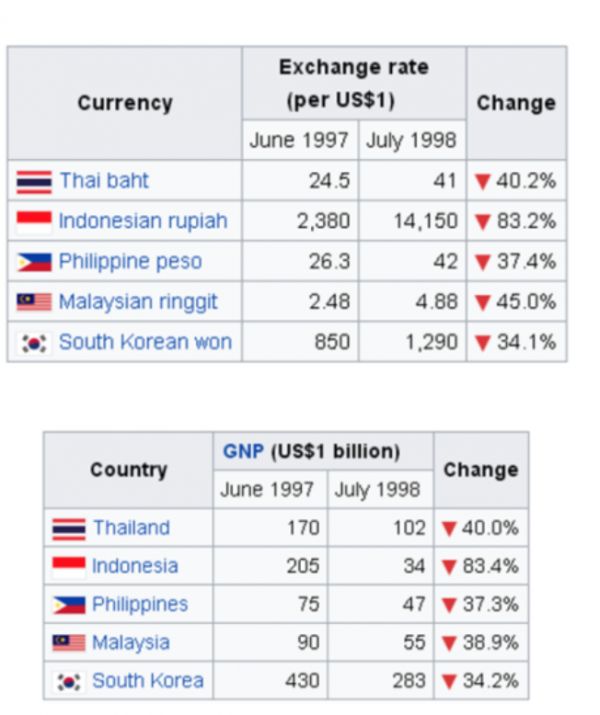The image size is (600, 715).
Task: Click the Indonesian rupiah 83.2% change cell
Action: [516, 221]
